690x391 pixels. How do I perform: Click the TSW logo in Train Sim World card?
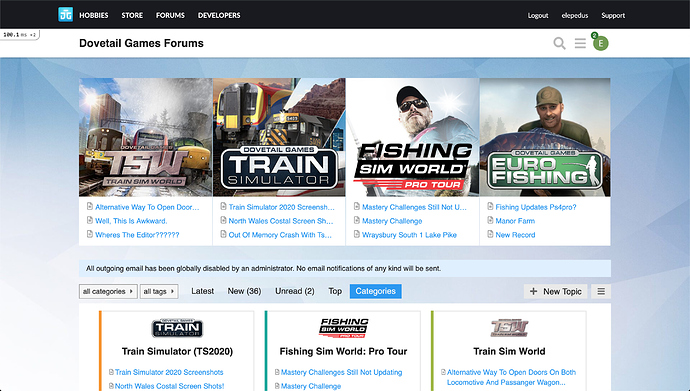click(509, 328)
